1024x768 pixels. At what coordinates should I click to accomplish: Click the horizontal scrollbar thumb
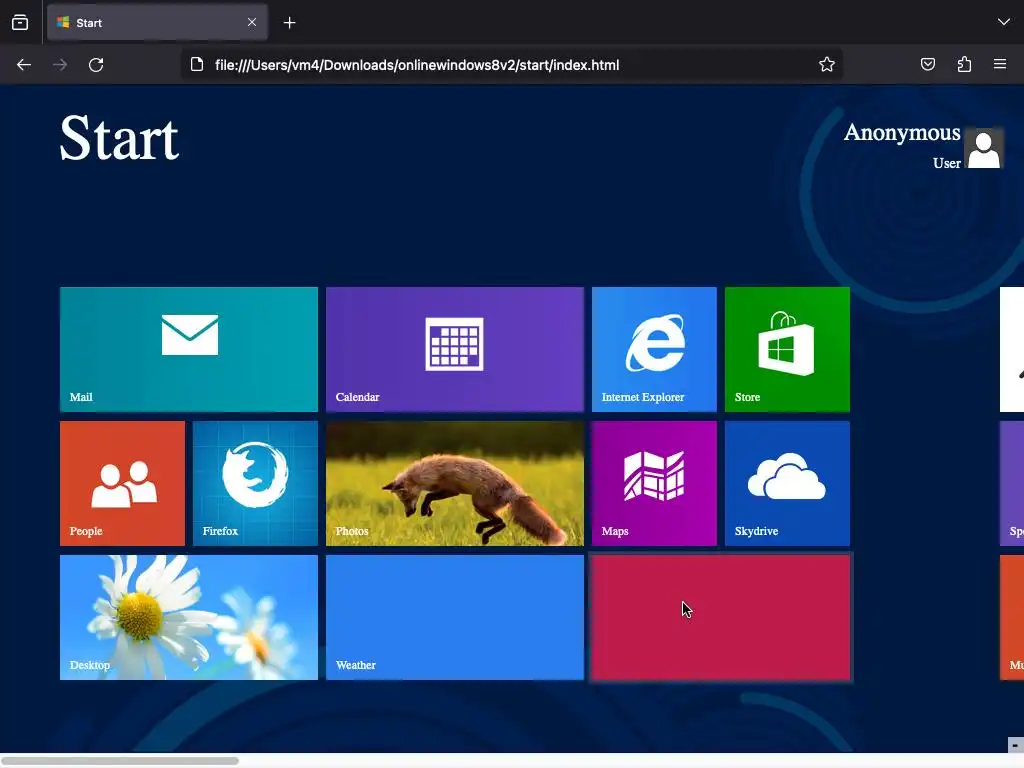(120, 761)
